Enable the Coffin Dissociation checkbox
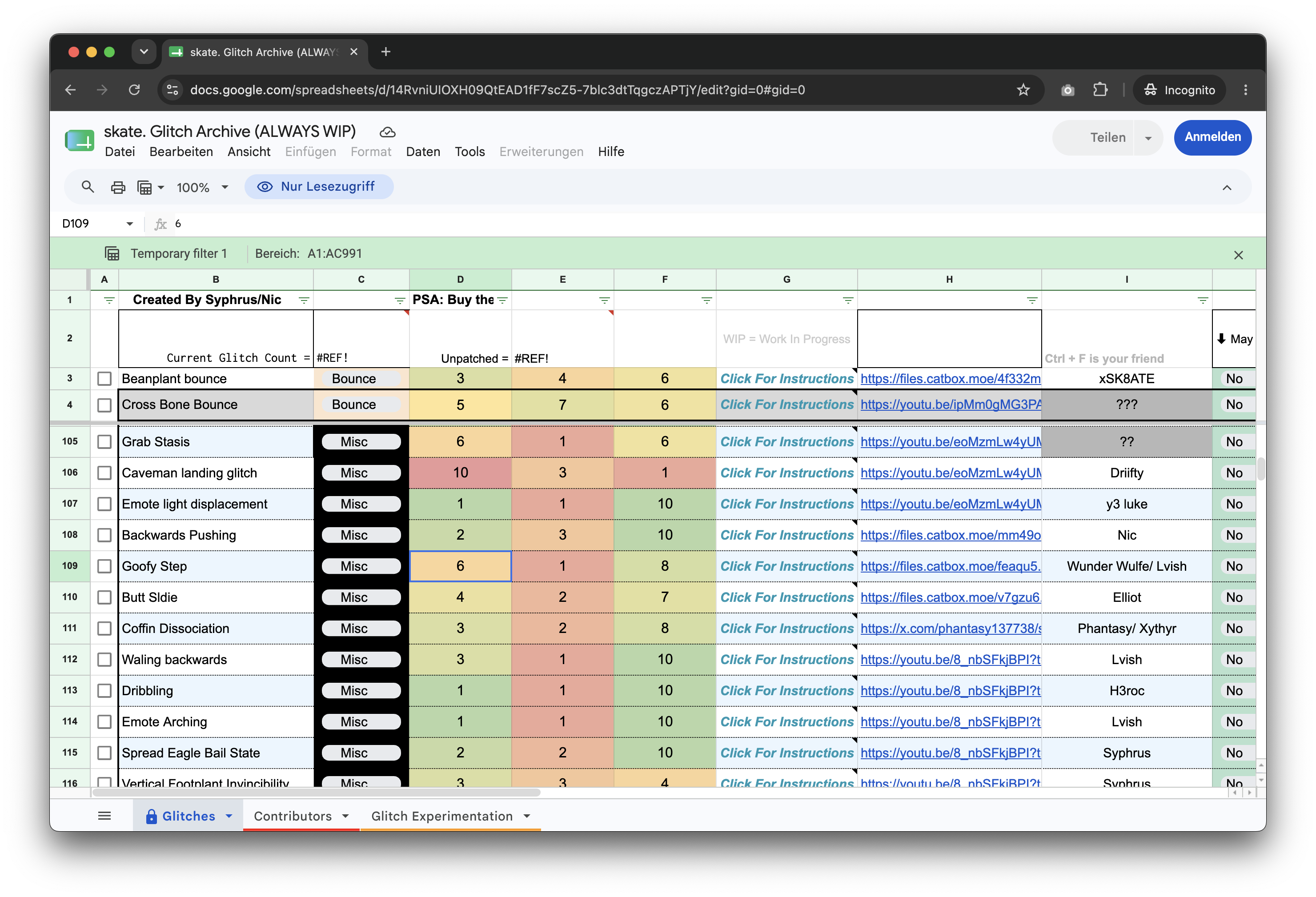Viewport: 1316px width, 897px height. pos(104,629)
